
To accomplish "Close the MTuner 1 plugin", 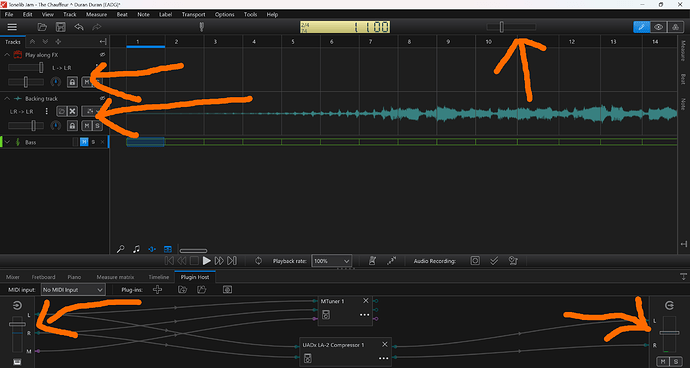I will (366, 301).
